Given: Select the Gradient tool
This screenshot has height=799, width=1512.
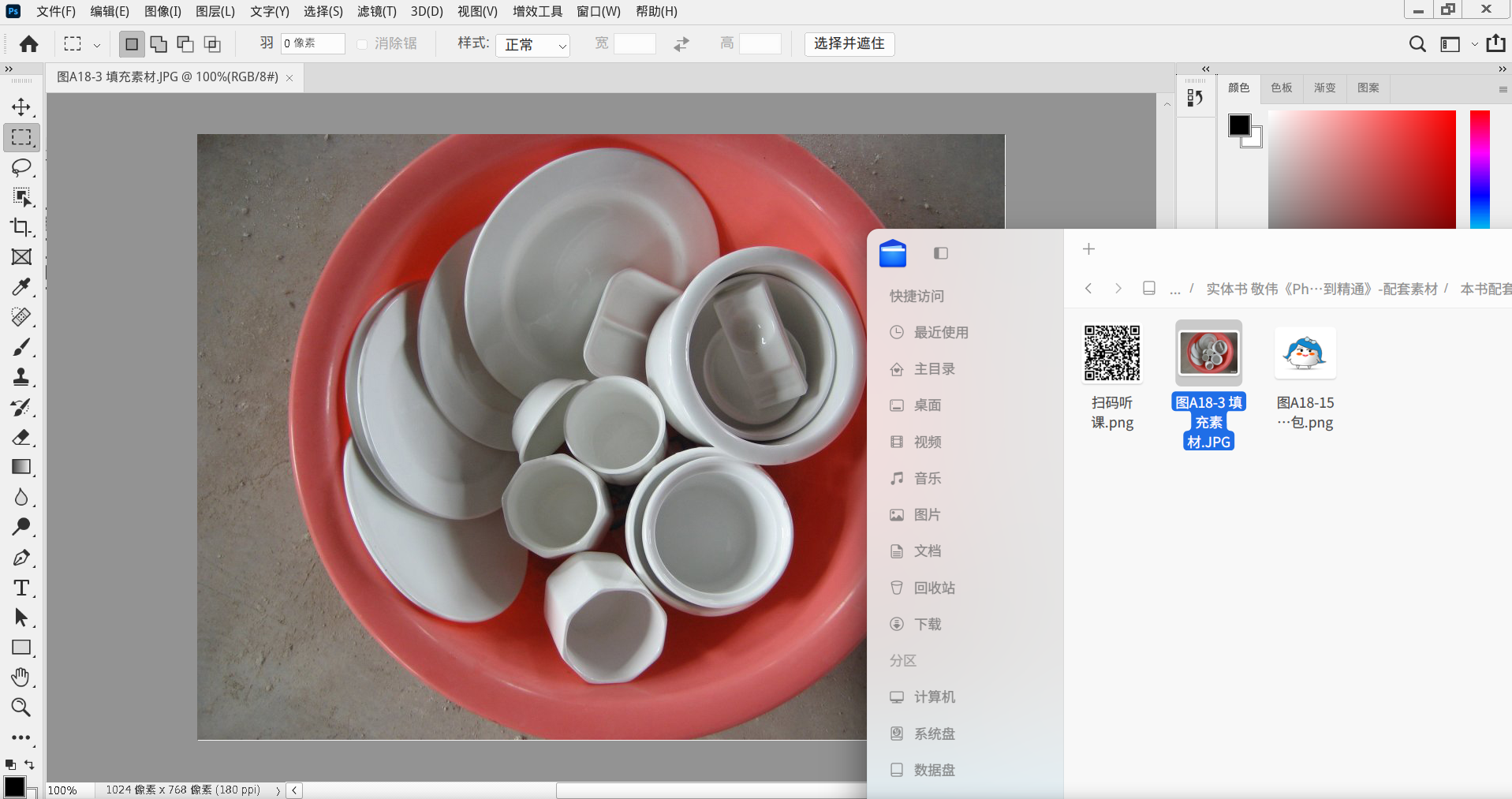Looking at the screenshot, I should tap(21, 467).
